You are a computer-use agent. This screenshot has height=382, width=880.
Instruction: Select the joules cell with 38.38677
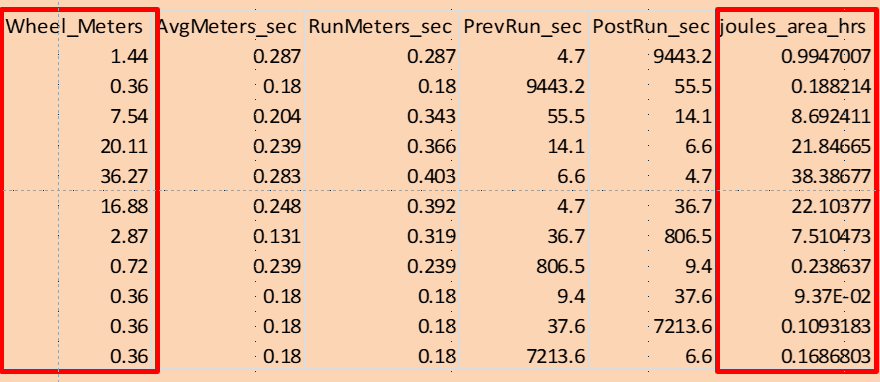click(x=795, y=176)
